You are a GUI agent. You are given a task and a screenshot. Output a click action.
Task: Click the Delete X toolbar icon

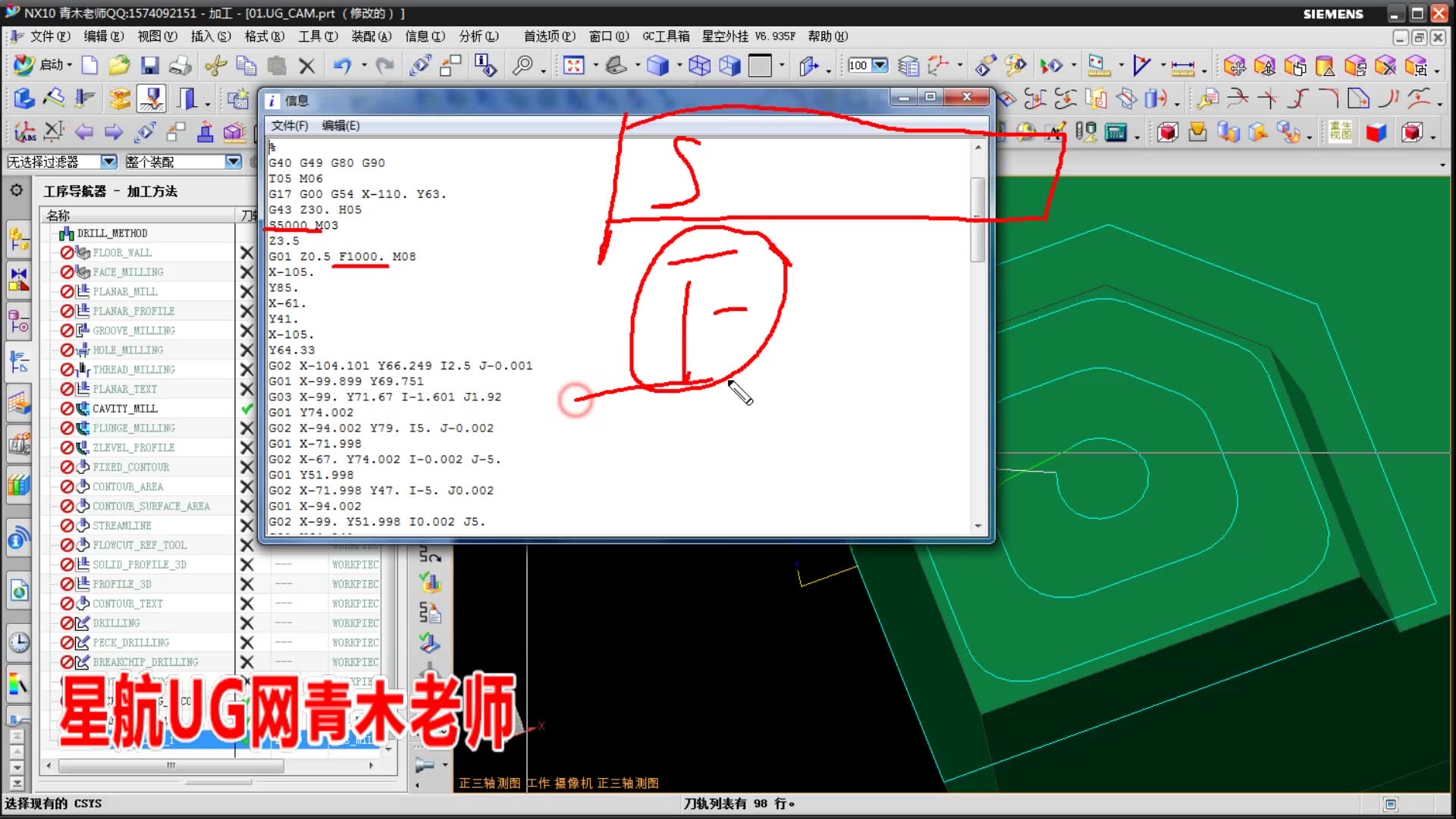pos(306,66)
